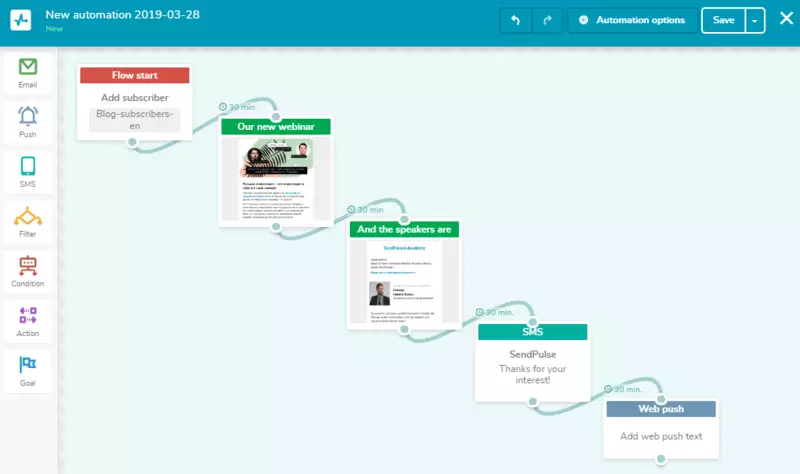Click Our new webinar output connector dot
The height and width of the screenshot is (474, 800).
[276, 227]
